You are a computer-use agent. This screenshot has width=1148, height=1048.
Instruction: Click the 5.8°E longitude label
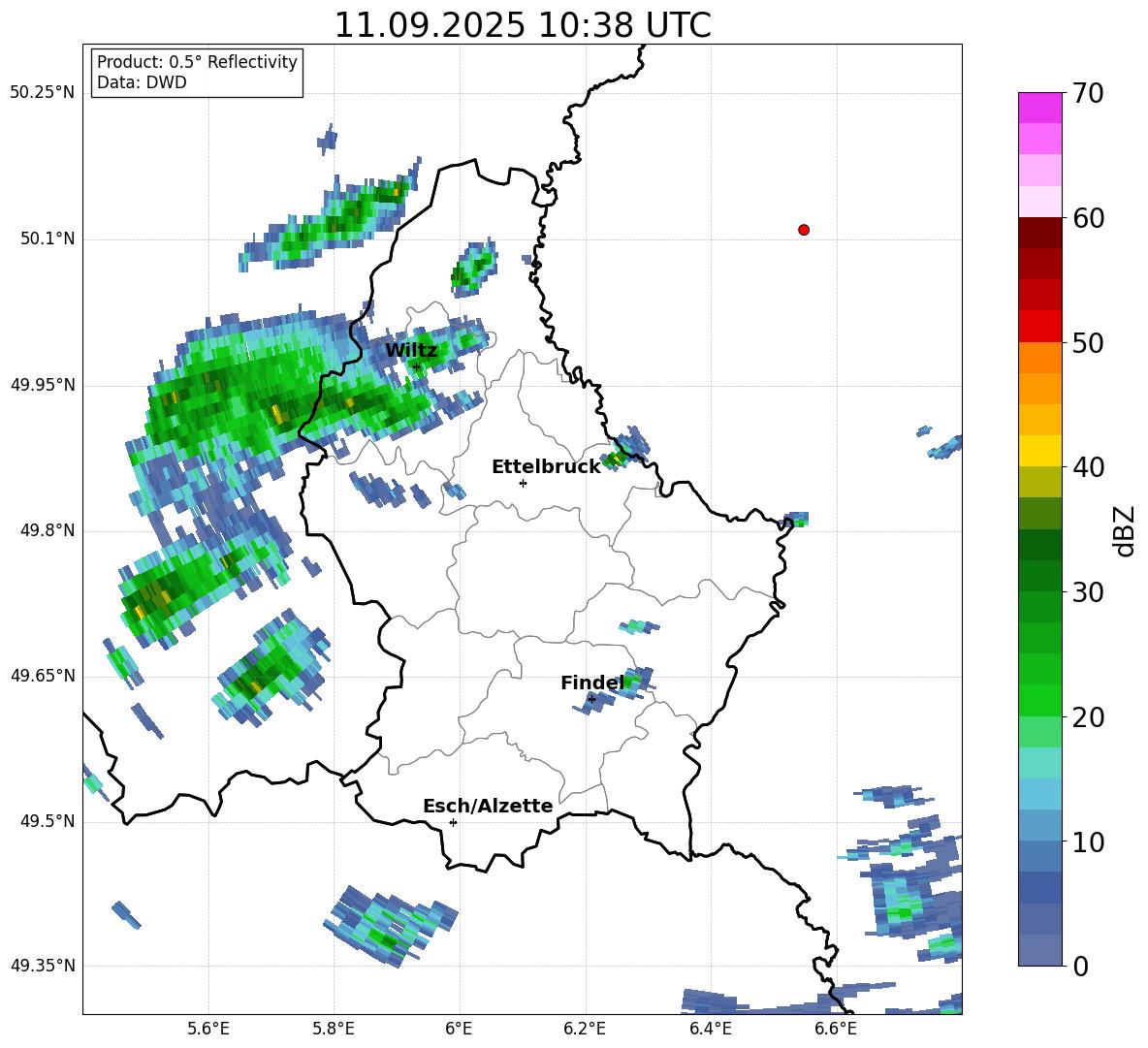334,1030
